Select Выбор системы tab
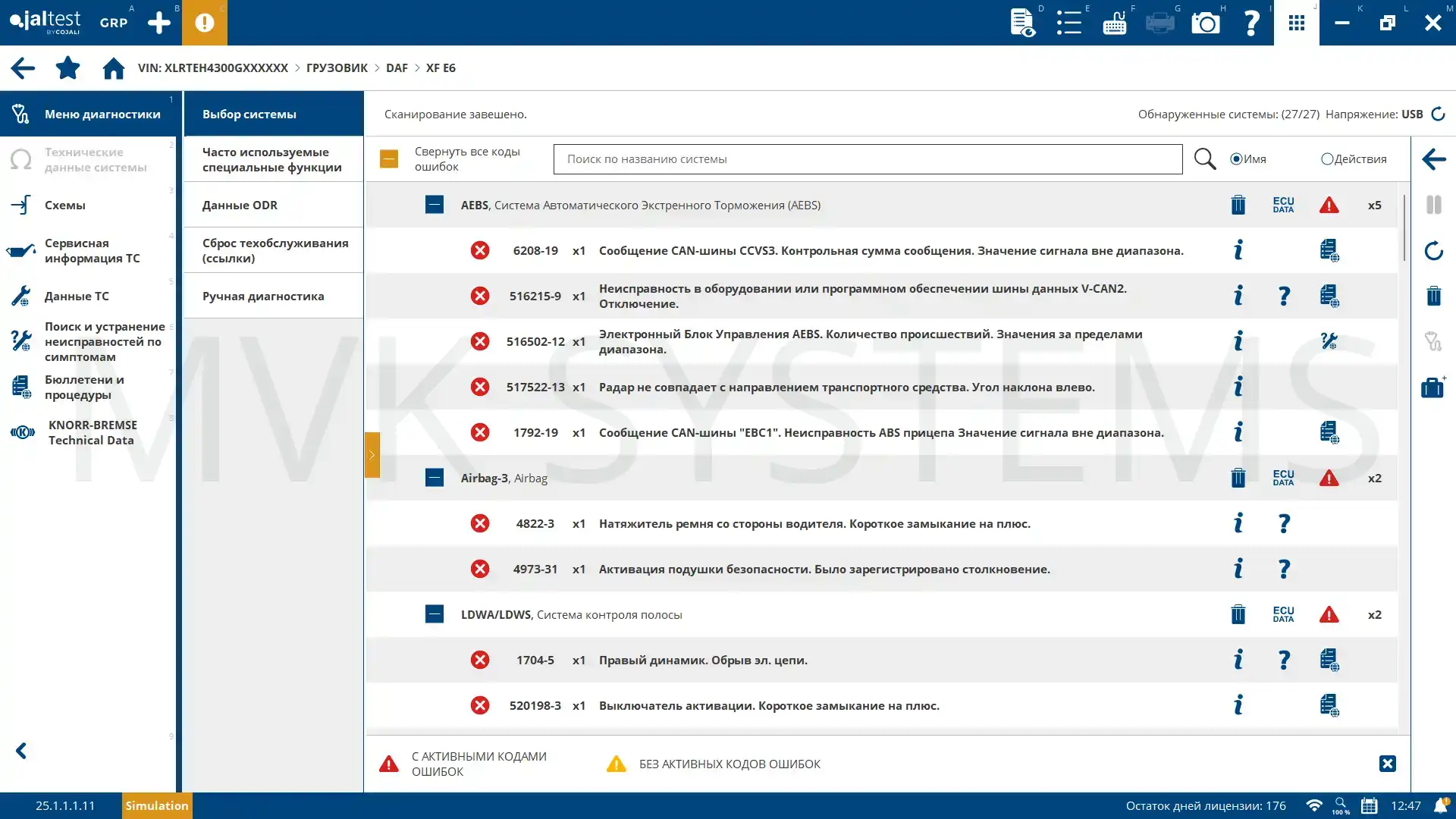 [x=273, y=114]
